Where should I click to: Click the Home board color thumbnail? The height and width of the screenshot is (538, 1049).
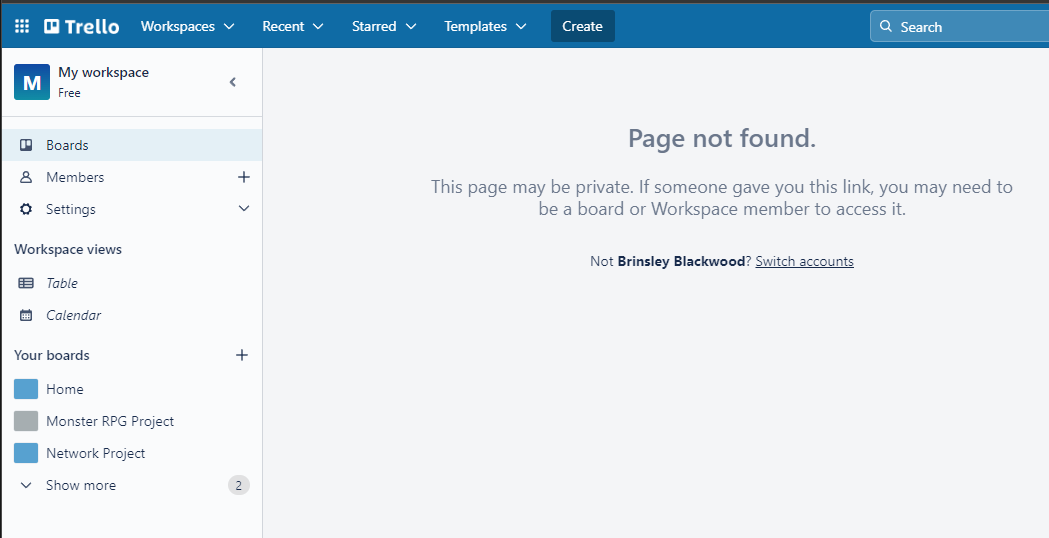point(26,389)
